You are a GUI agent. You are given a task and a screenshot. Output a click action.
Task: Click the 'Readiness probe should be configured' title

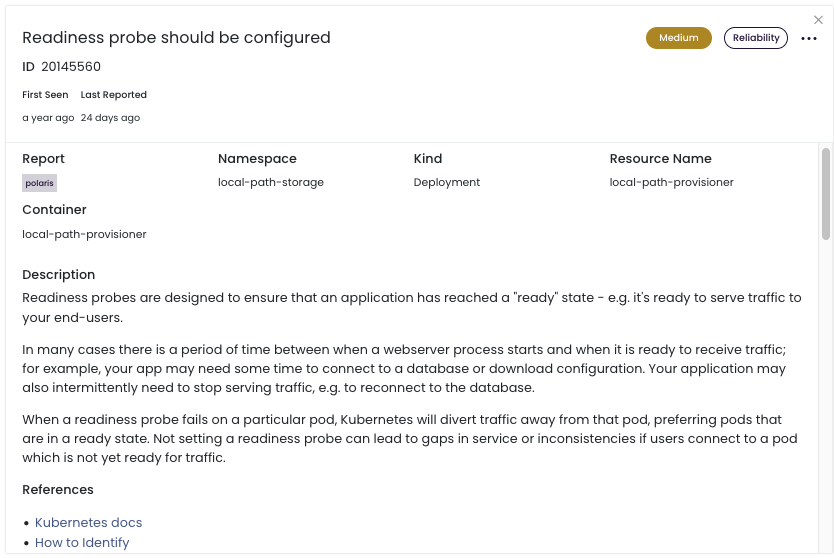pyautogui.click(x=176, y=38)
